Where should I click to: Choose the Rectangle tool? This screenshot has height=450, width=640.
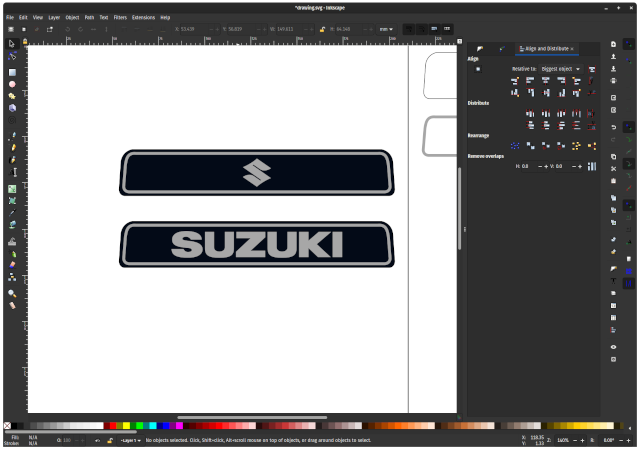[12, 72]
